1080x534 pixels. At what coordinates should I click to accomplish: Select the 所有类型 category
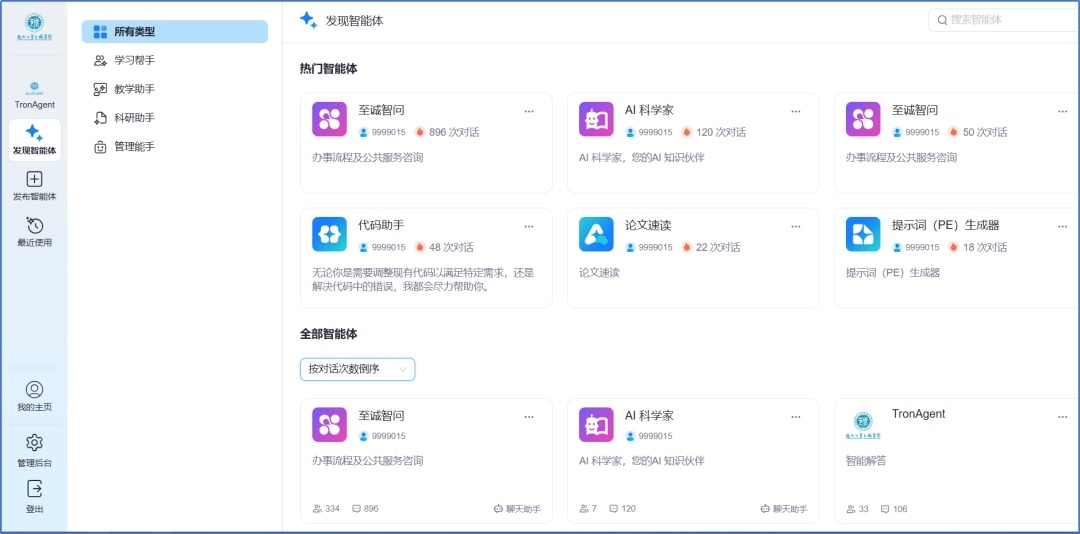175,32
